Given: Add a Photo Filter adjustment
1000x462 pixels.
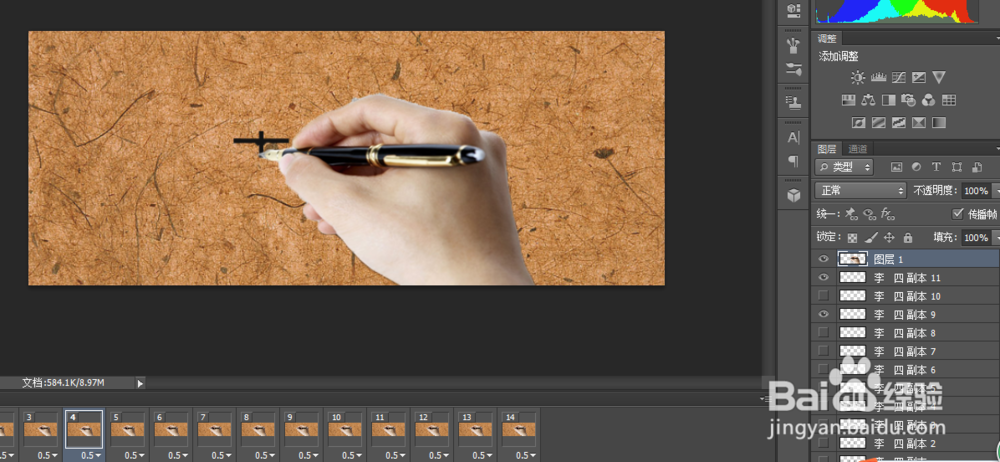Looking at the screenshot, I should (909, 100).
